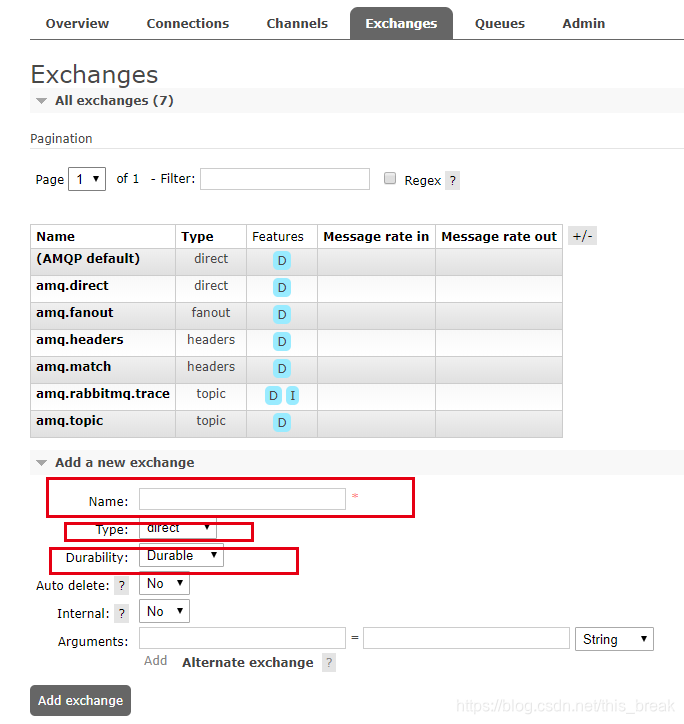Image resolution: width=684 pixels, height=724 pixels.
Task: Collapse the All exchanges section
Action: click(x=114, y=101)
